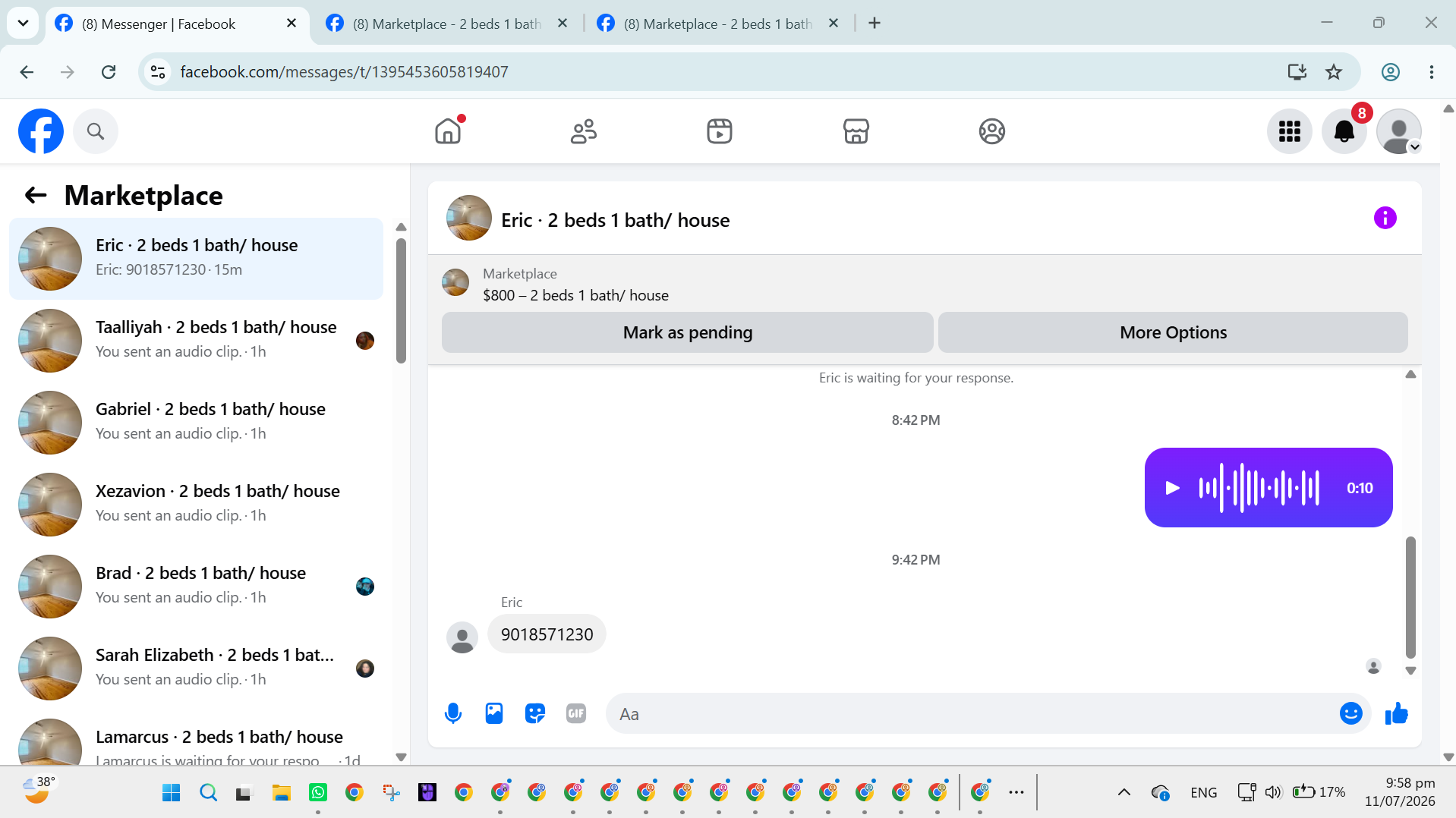Switch to the Messenger | Facebook tab
Screen dimensions: 1456x818
(x=177, y=24)
